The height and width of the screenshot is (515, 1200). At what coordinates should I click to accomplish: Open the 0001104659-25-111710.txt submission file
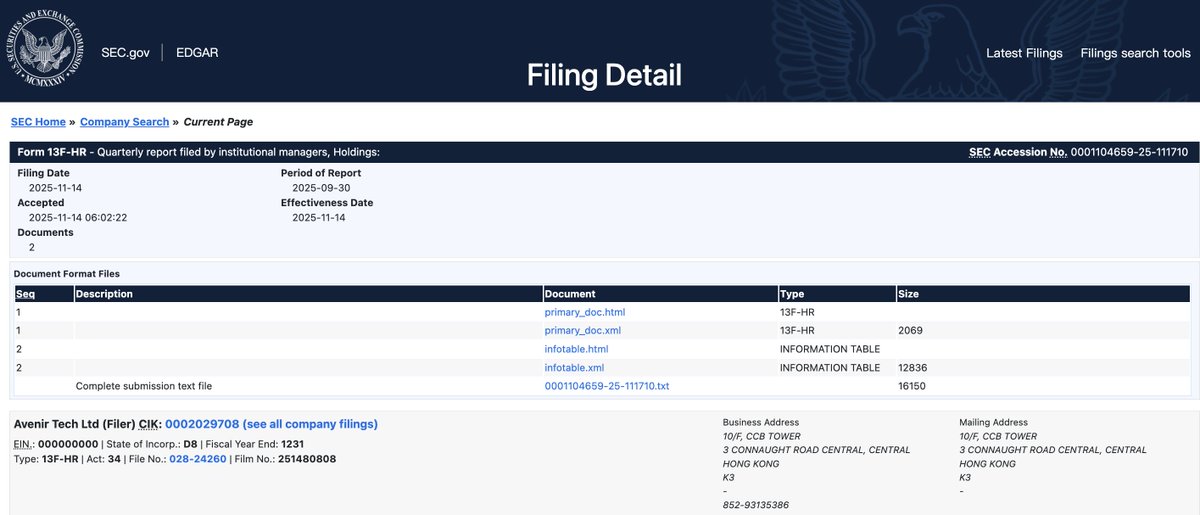(x=607, y=386)
